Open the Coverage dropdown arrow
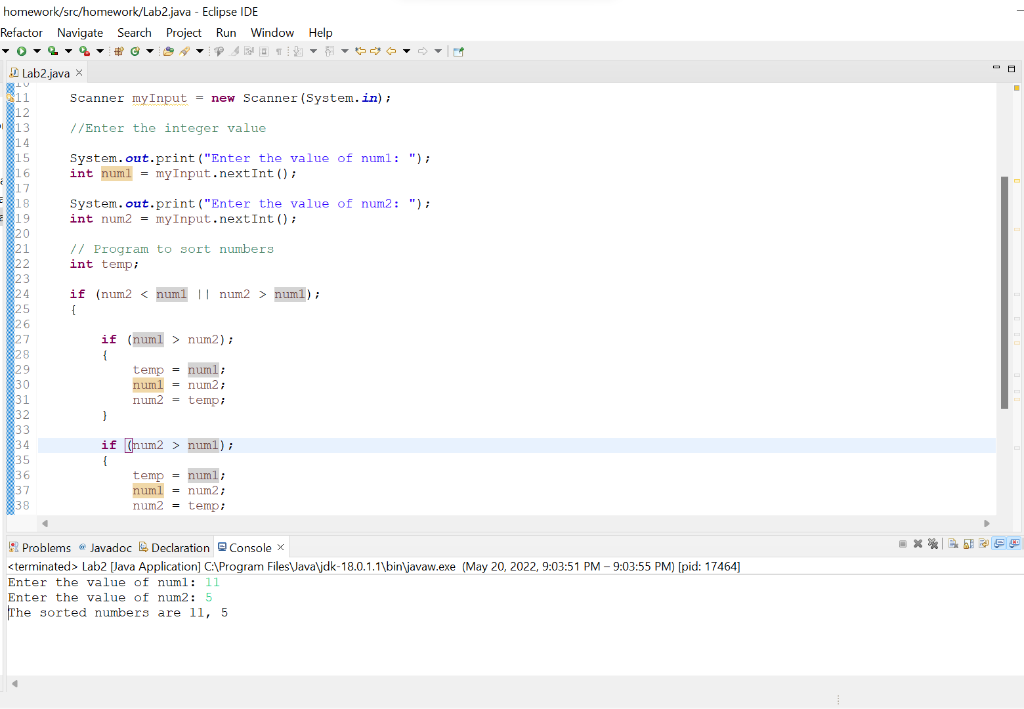 [68, 51]
